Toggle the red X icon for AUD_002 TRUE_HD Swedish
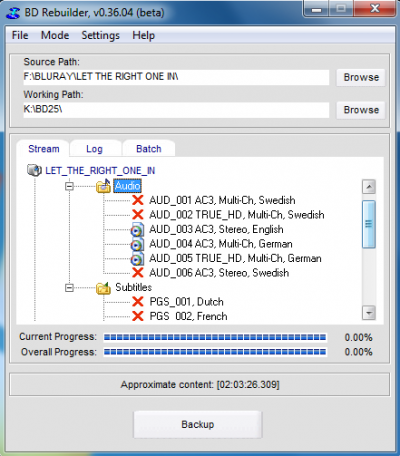Viewport: 400px width, 456px height. (x=138, y=215)
